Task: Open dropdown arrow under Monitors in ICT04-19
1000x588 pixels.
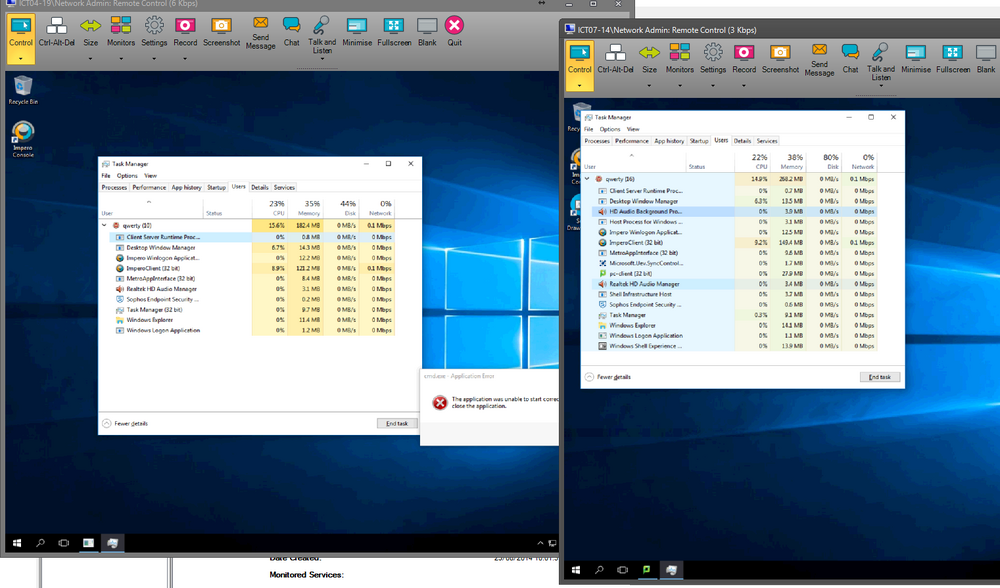Action: coord(121,59)
